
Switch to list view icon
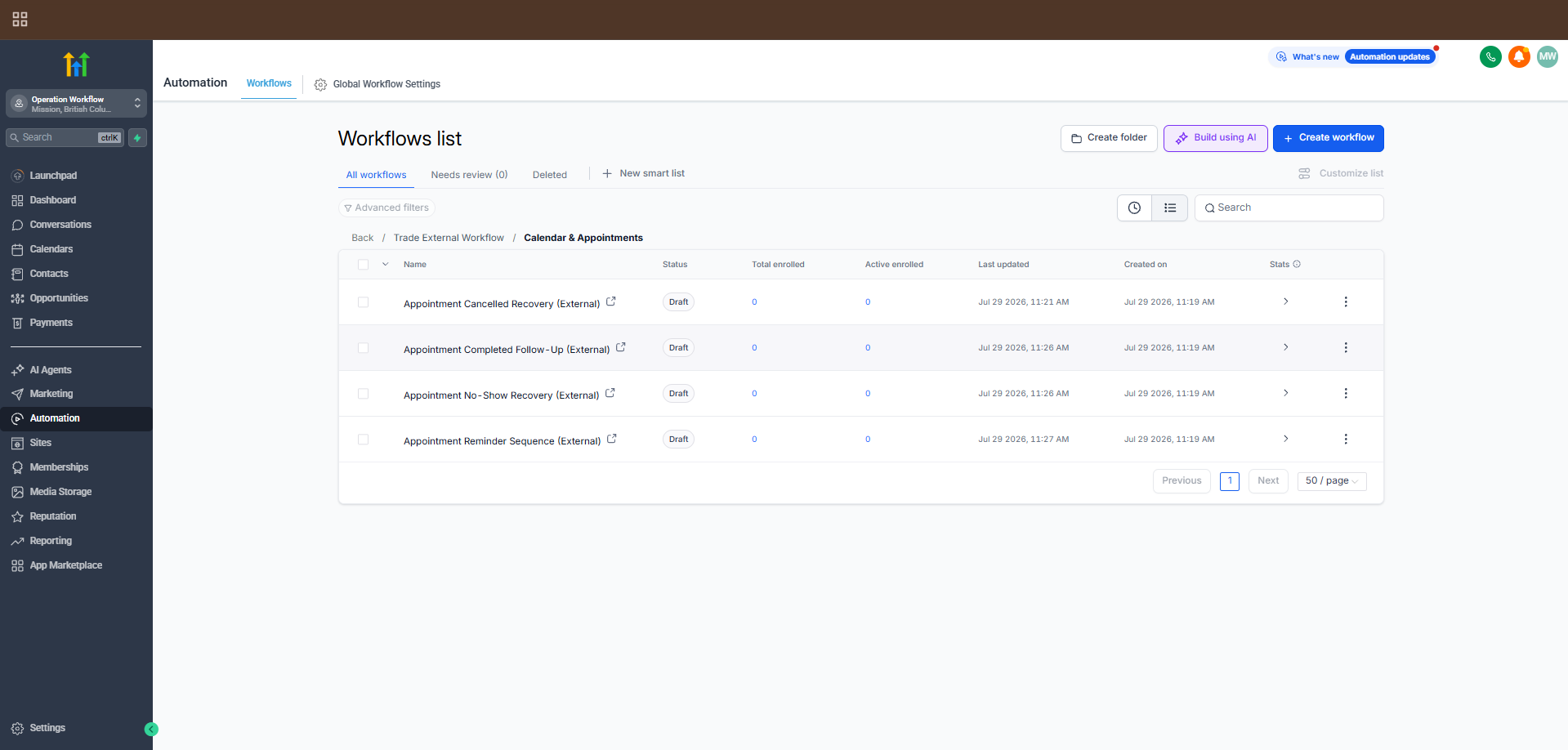(1170, 208)
